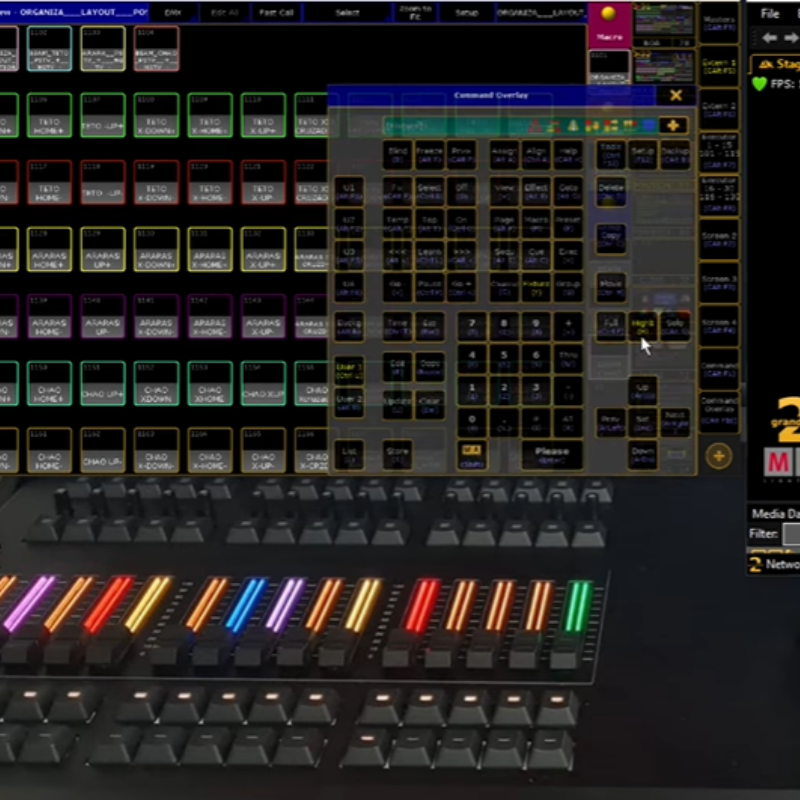Screen dimensions: 800x800
Task: Click the Please key on the keypad
Action: (x=551, y=452)
